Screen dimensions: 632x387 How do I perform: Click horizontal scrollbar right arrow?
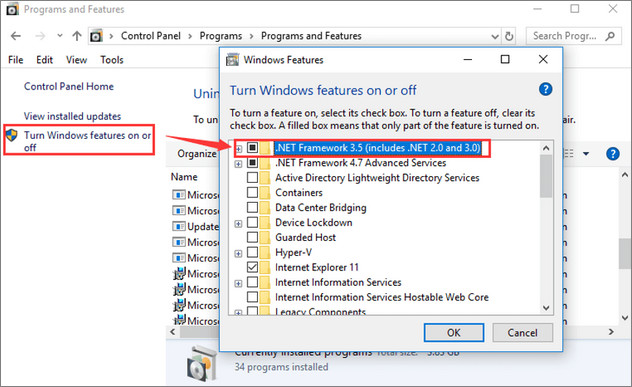click(x=611, y=332)
